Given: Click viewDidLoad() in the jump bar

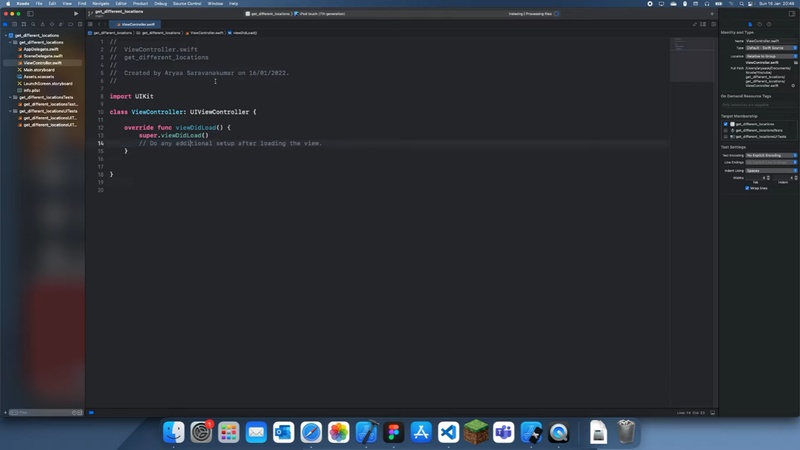Looking at the screenshot, I should [x=245, y=33].
